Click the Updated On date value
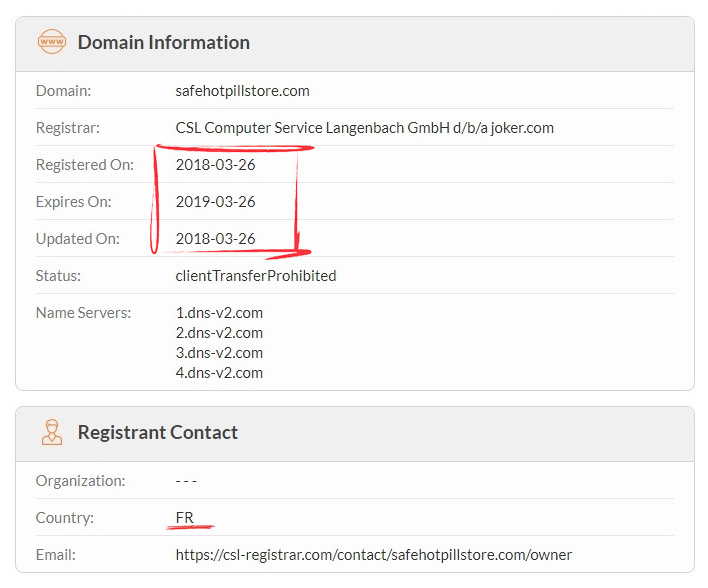The image size is (708, 588). point(215,239)
